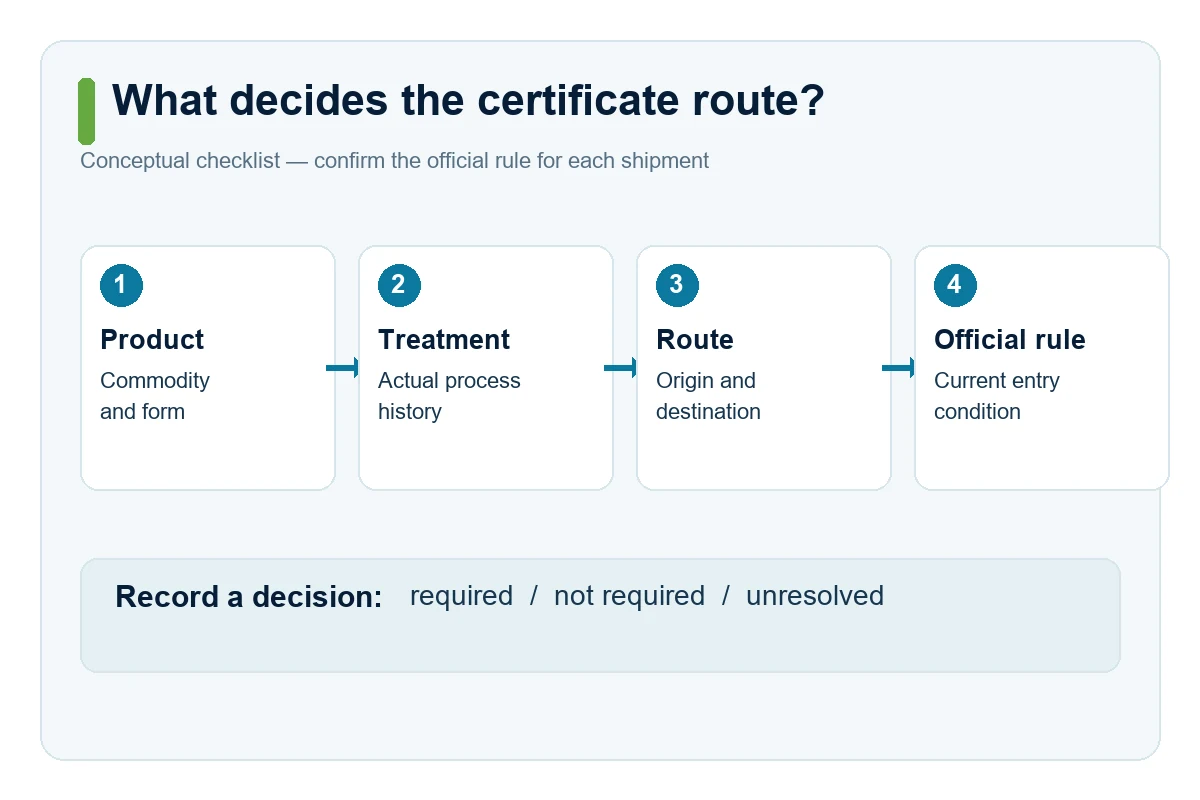Select the "not required" decision option
Viewport: 1200px width, 800px height.
coord(629,596)
